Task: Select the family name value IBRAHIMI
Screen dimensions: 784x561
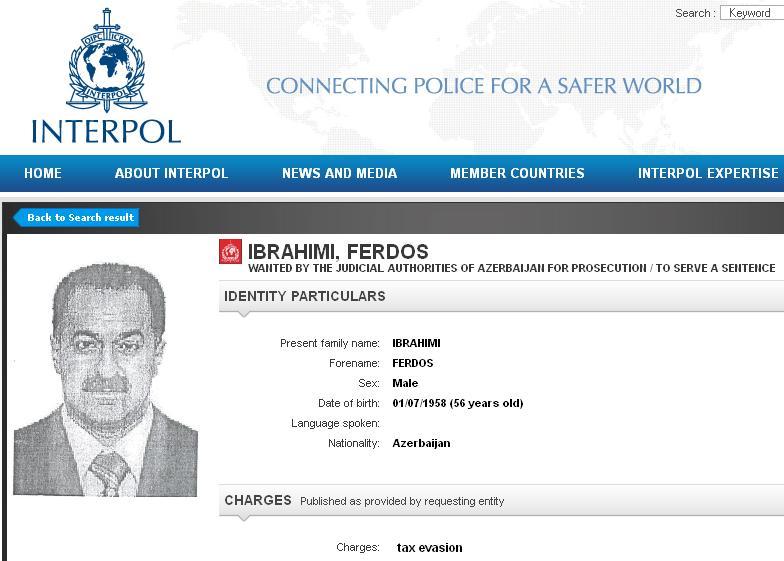Action: pyautogui.click(x=416, y=343)
